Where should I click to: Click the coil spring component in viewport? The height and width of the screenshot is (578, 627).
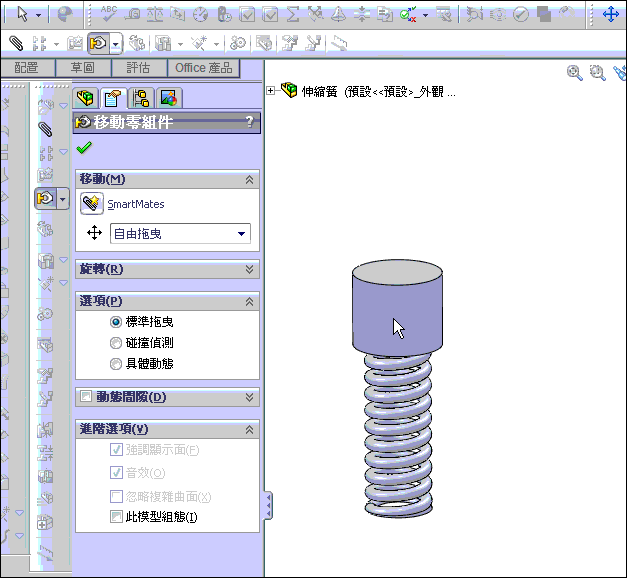pyautogui.click(x=398, y=436)
